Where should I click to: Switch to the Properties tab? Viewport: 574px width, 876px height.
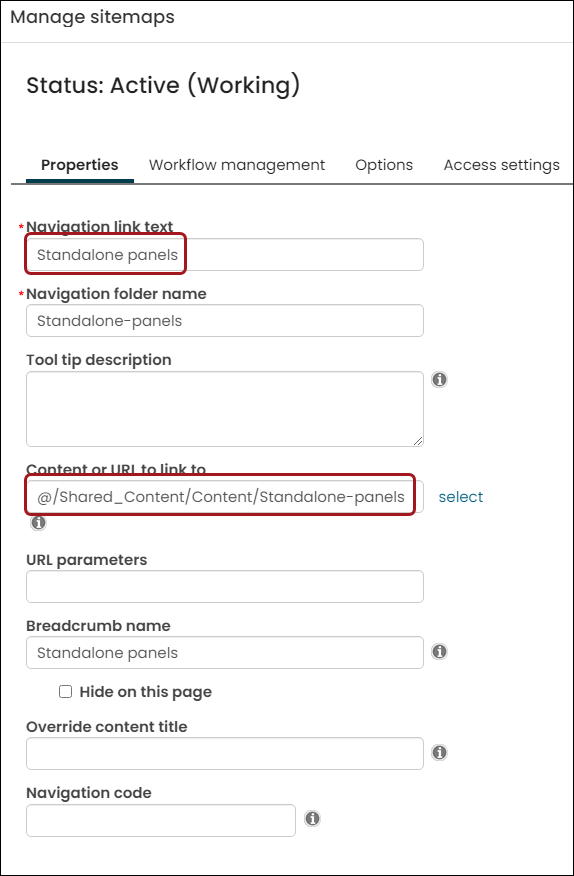click(80, 165)
